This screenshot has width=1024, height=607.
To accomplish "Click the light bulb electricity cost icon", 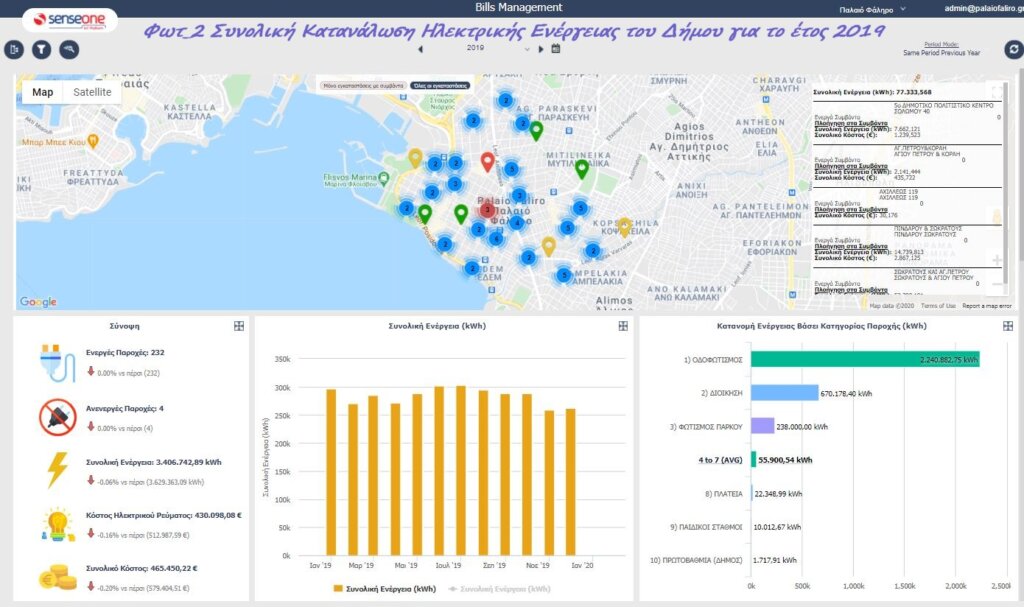I will (x=57, y=524).
